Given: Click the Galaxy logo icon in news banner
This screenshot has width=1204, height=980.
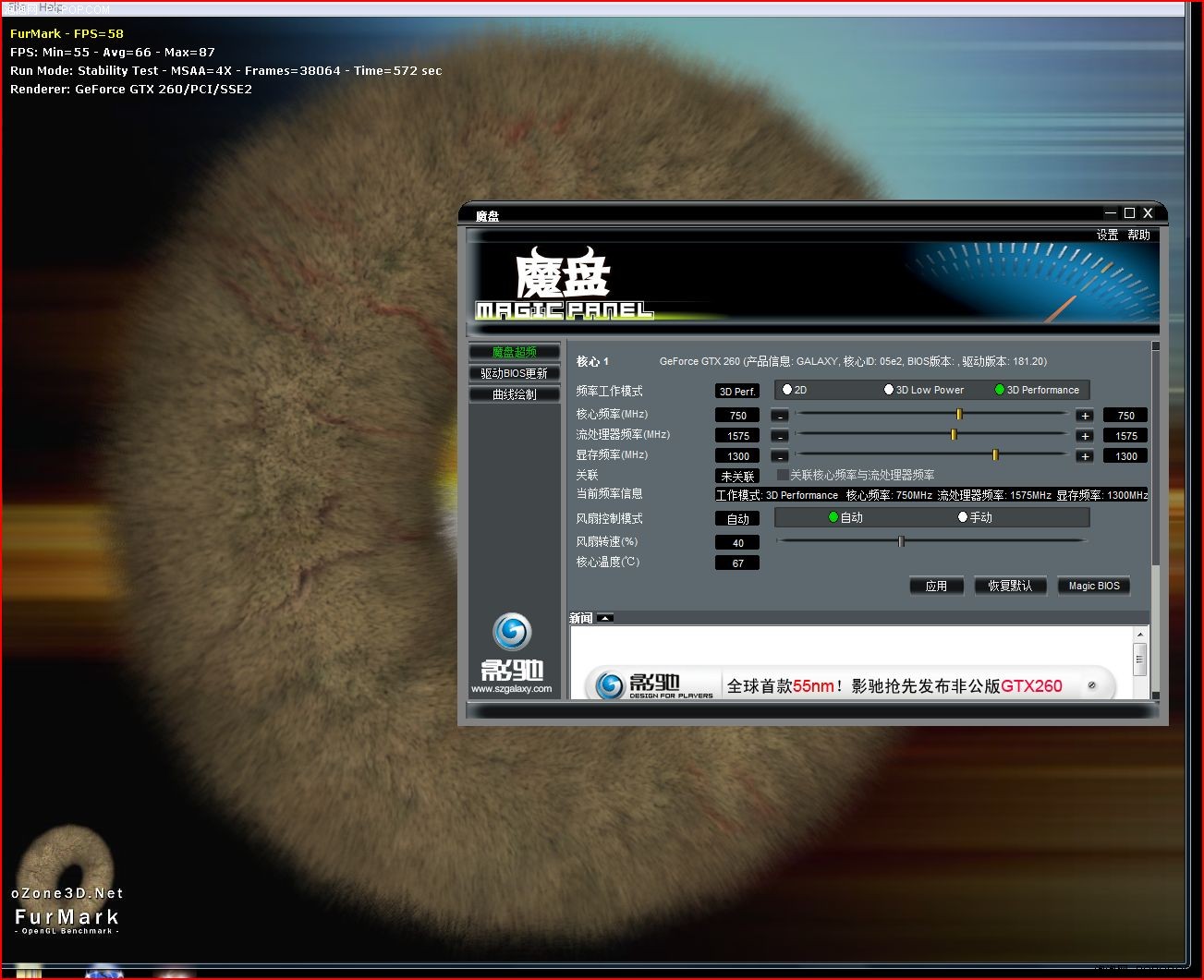Looking at the screenshot, I should click(610, 685).
